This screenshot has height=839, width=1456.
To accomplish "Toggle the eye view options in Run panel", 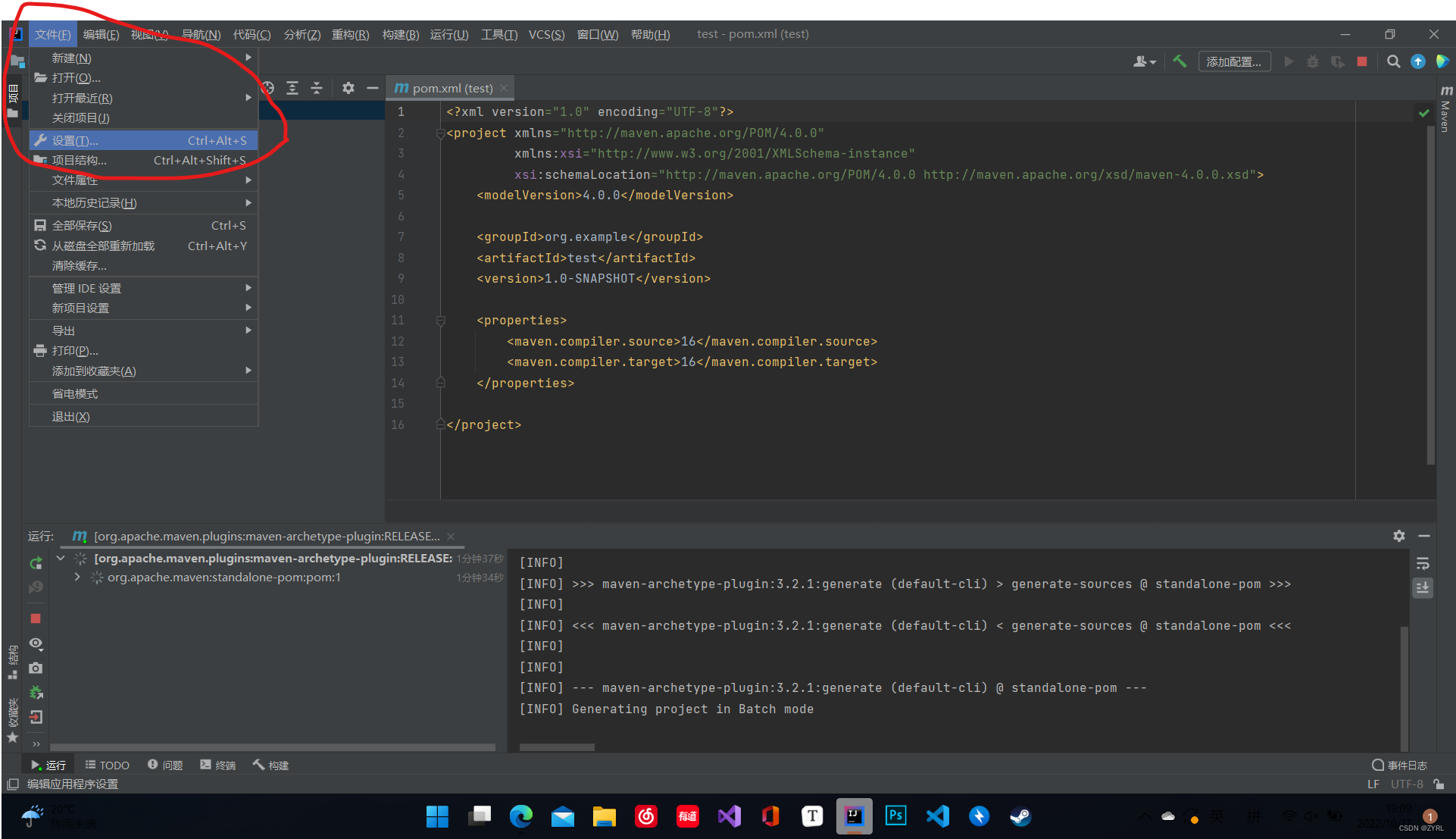I will (36, 643).
